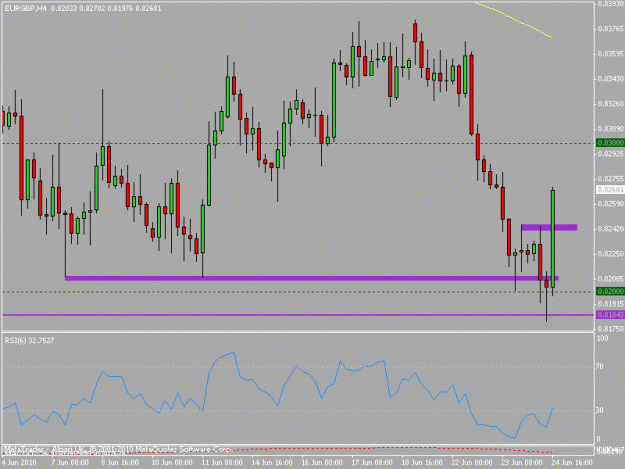Click the 0.83090 price axis label
The image size is (625, 469).
pyautogui.click(x=611, y=129)
